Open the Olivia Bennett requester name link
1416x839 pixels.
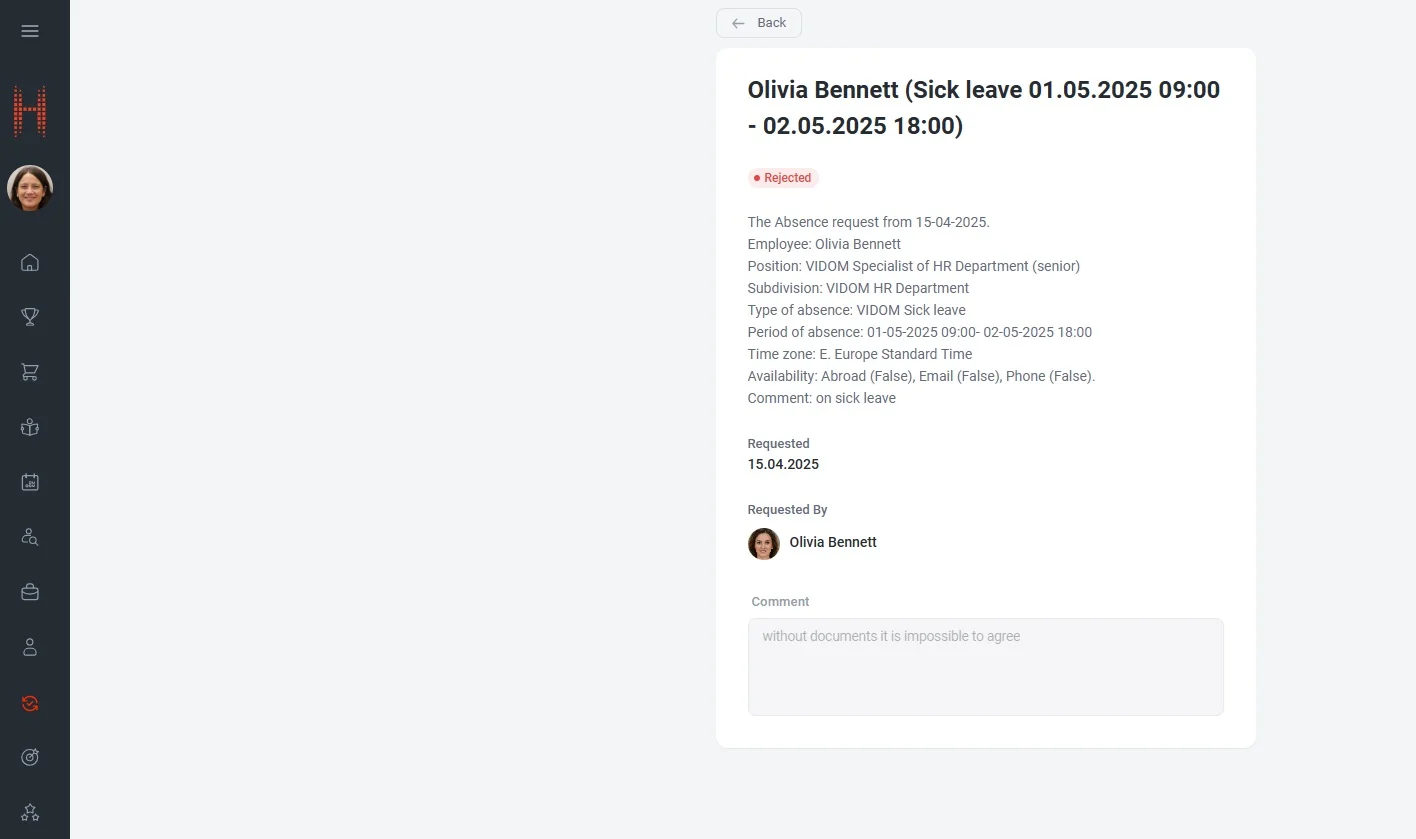click(833, 542)
